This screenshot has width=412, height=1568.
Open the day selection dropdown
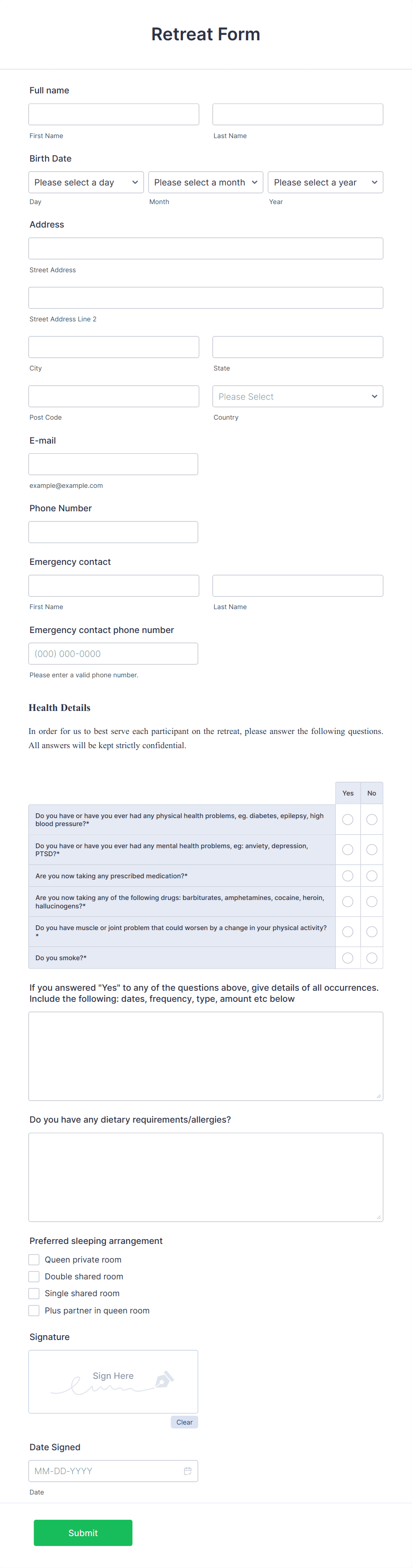(86, 182)
